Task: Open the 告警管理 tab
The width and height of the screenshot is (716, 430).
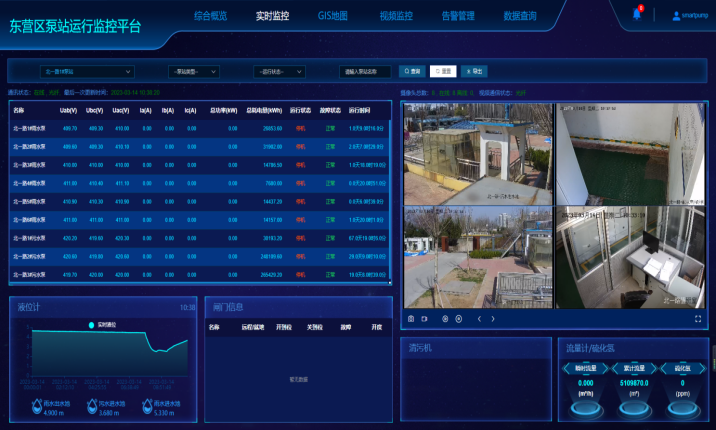Action: pos(456,16)
